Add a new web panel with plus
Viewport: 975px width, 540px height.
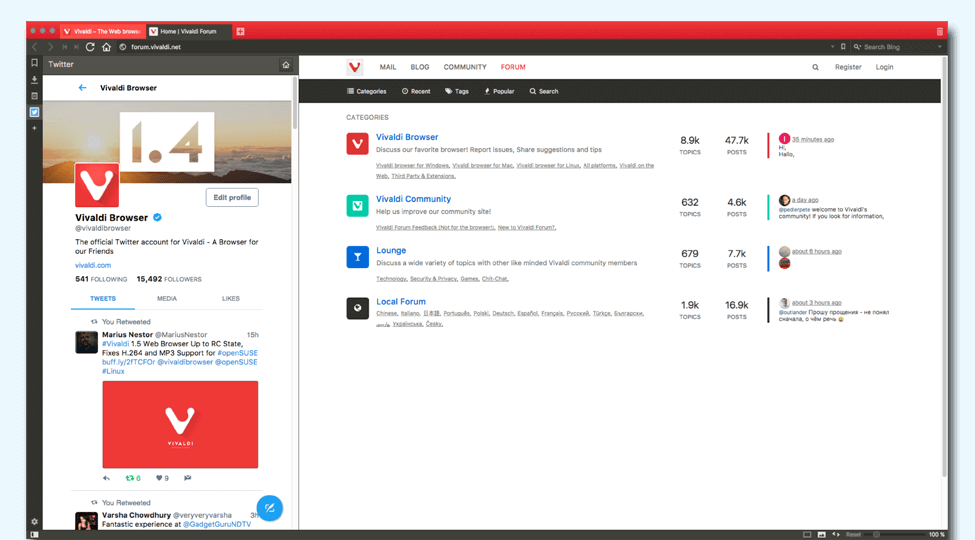tap(34, 128)
